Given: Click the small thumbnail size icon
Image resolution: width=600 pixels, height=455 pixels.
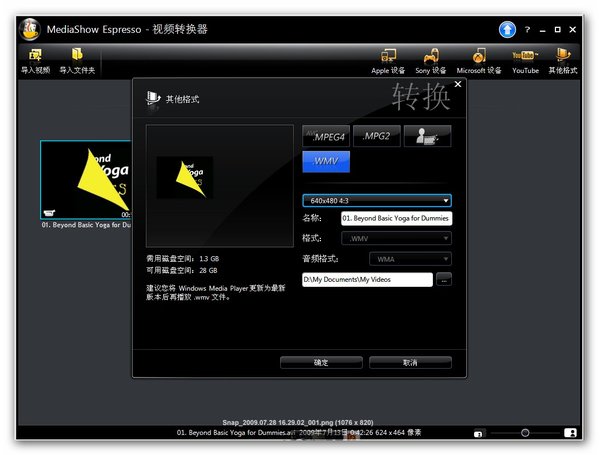Looking at the screenshot, I should tap(478, 434).
